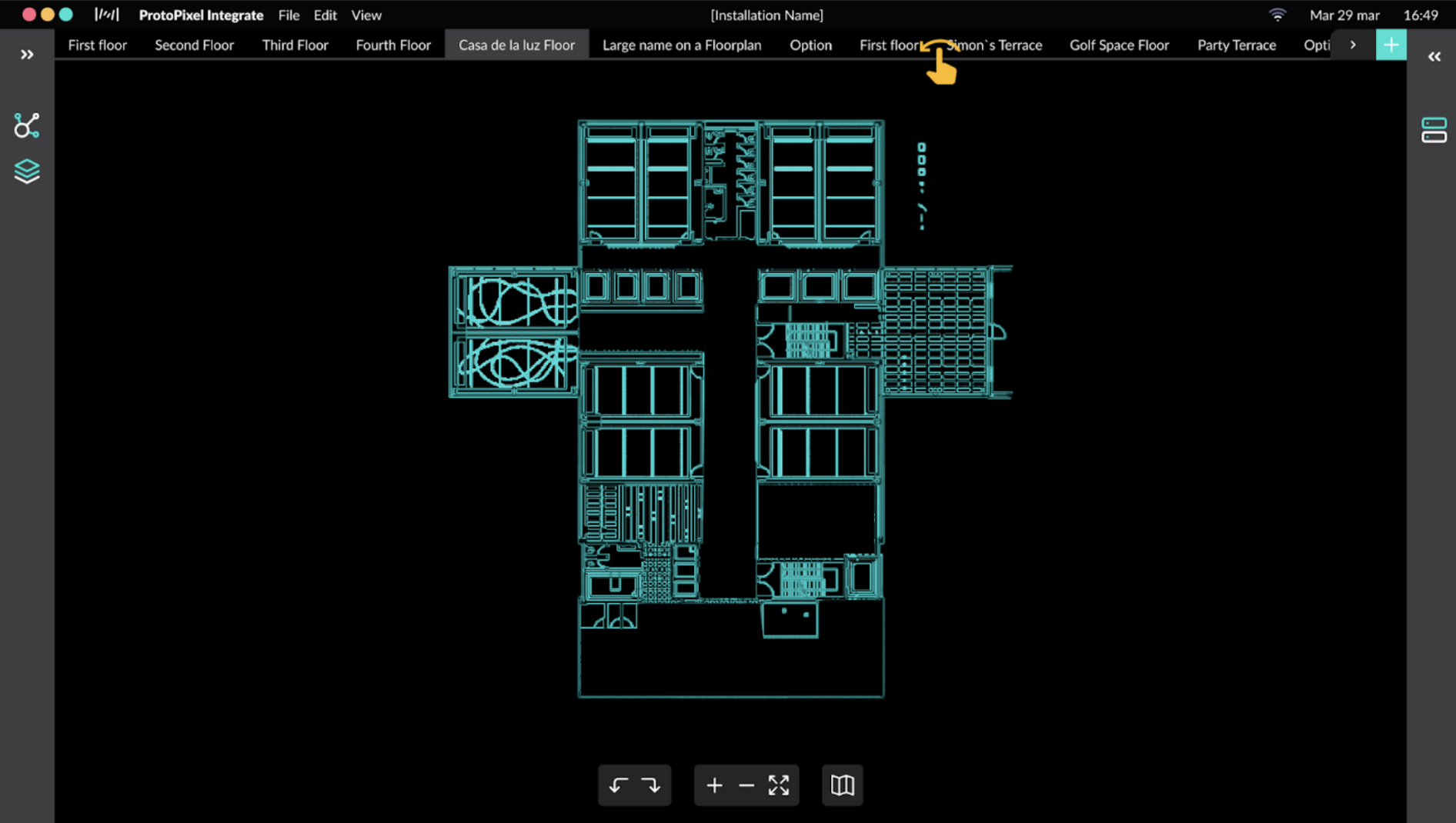Switch to the Second Floor tab
This screenshot has height=823, width=1456.
point(194,45)
